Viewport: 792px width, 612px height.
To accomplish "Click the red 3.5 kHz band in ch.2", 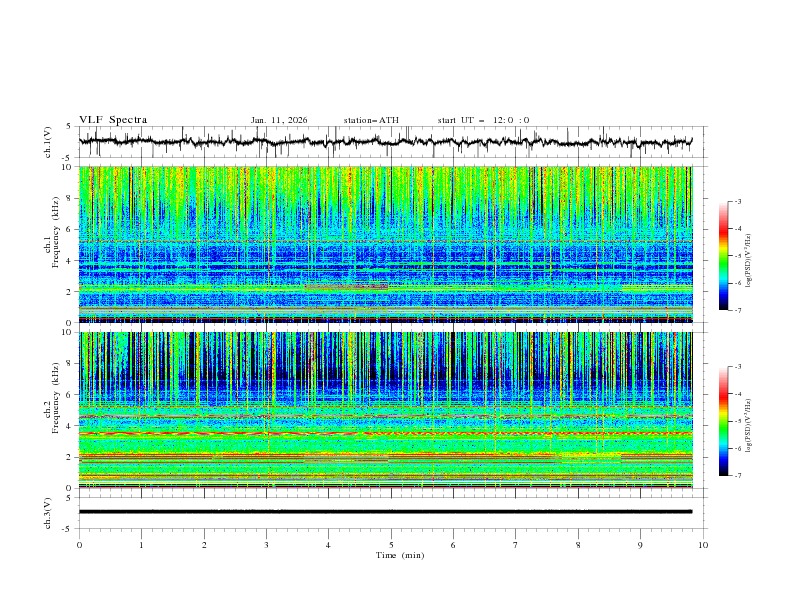I will point(386,433).
